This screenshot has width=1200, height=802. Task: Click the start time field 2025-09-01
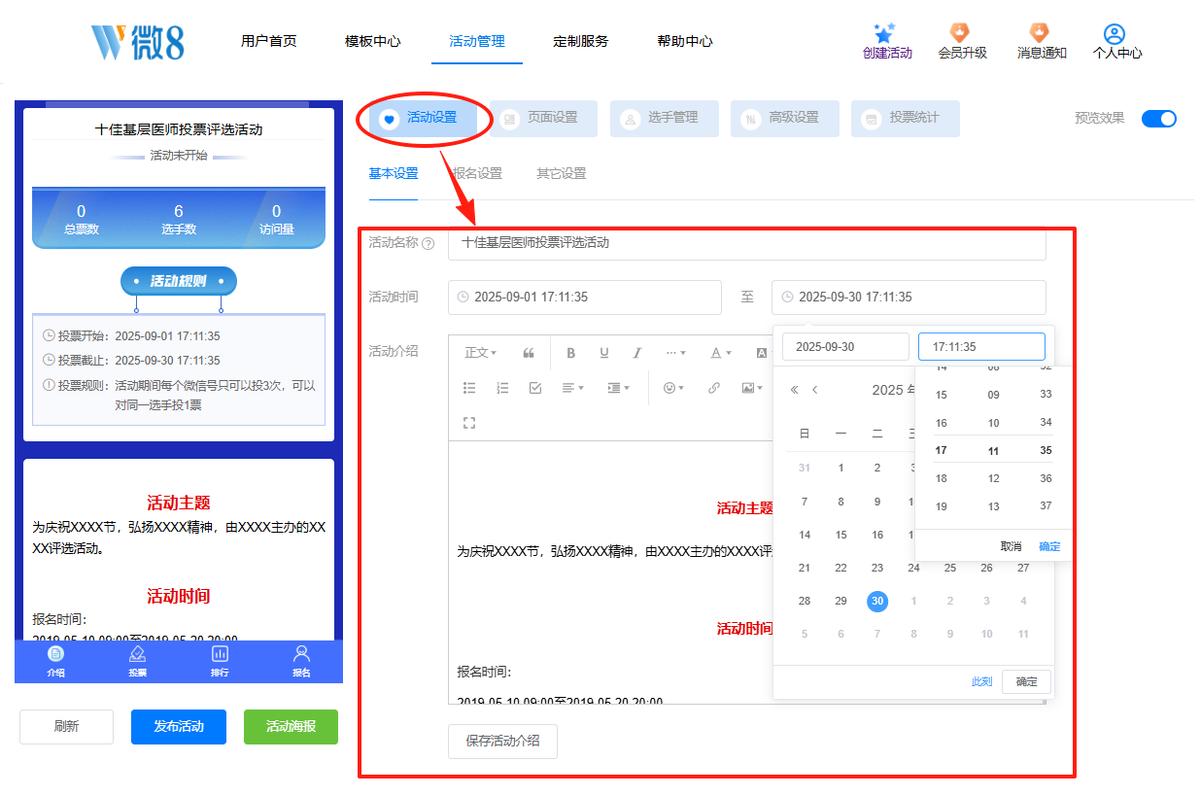(585, 297)
